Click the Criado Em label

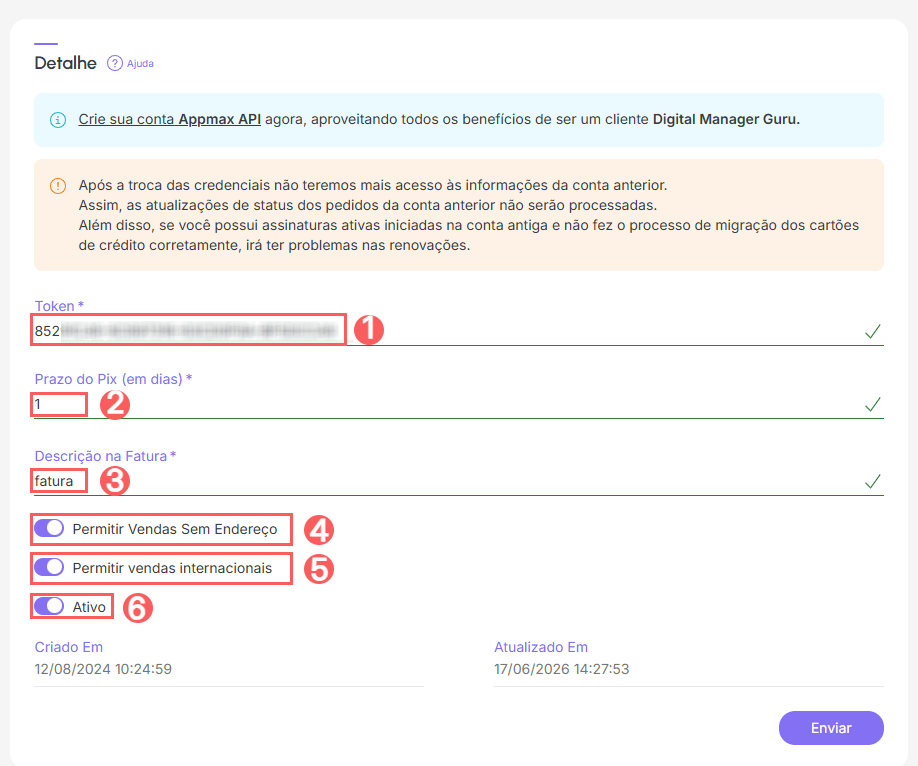[68, 647]
